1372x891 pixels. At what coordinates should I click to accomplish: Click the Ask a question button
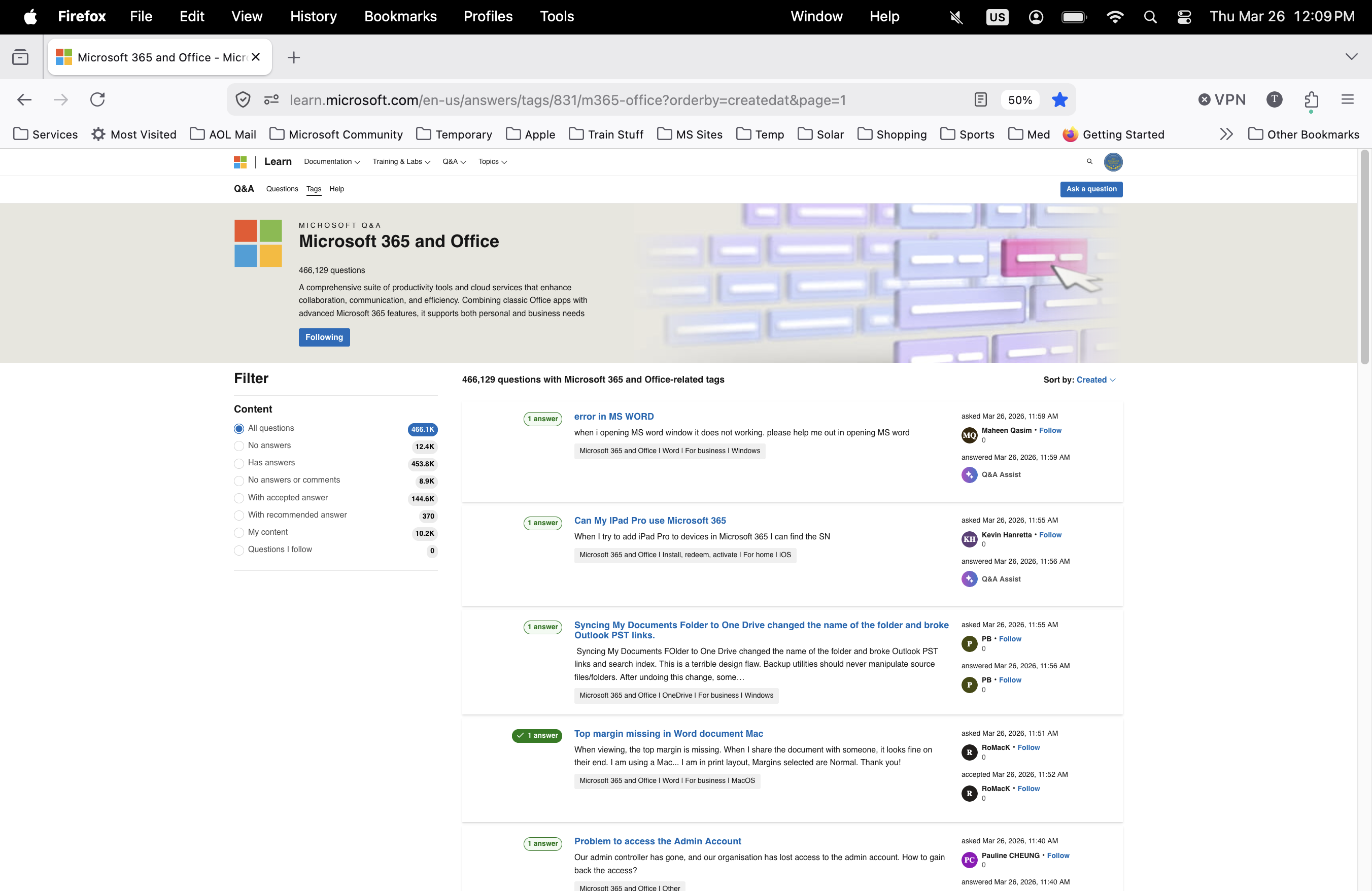tap(1091, 189)
